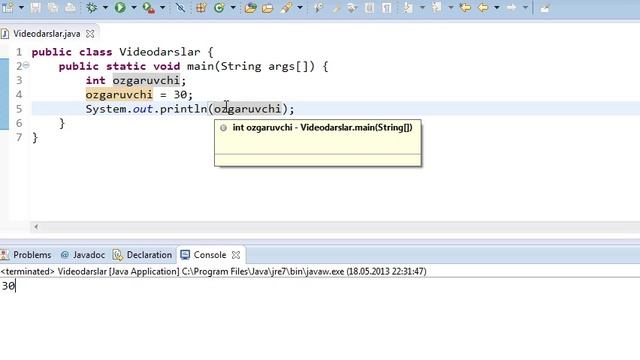This screenshot has height=360, width=640.
Task: Click 'System.out.println' on line 5
Action: click(146, 109)
